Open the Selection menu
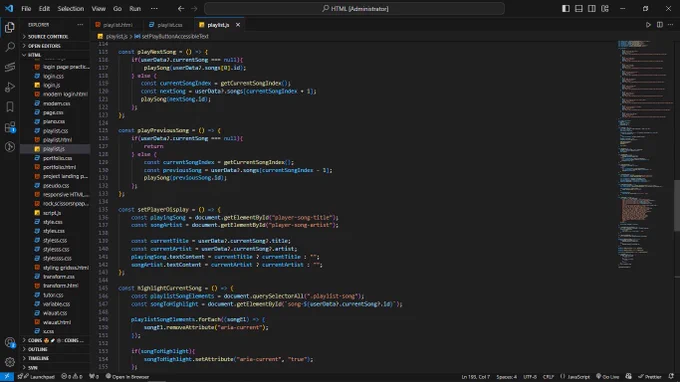The width and height of the screenshot is (680, 382). (x=71, y=9)
